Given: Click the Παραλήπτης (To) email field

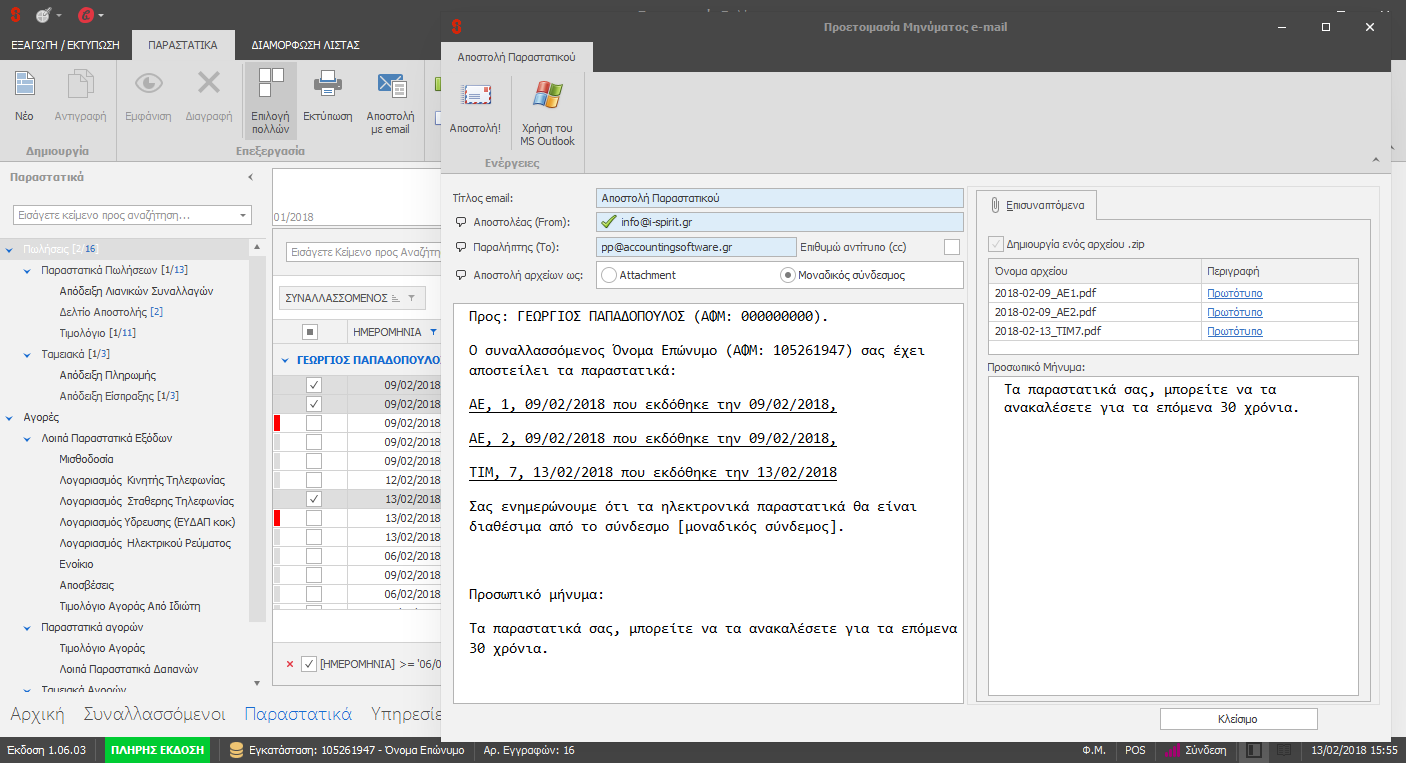Looking at the screenshot, I should [x=695, y=247].
